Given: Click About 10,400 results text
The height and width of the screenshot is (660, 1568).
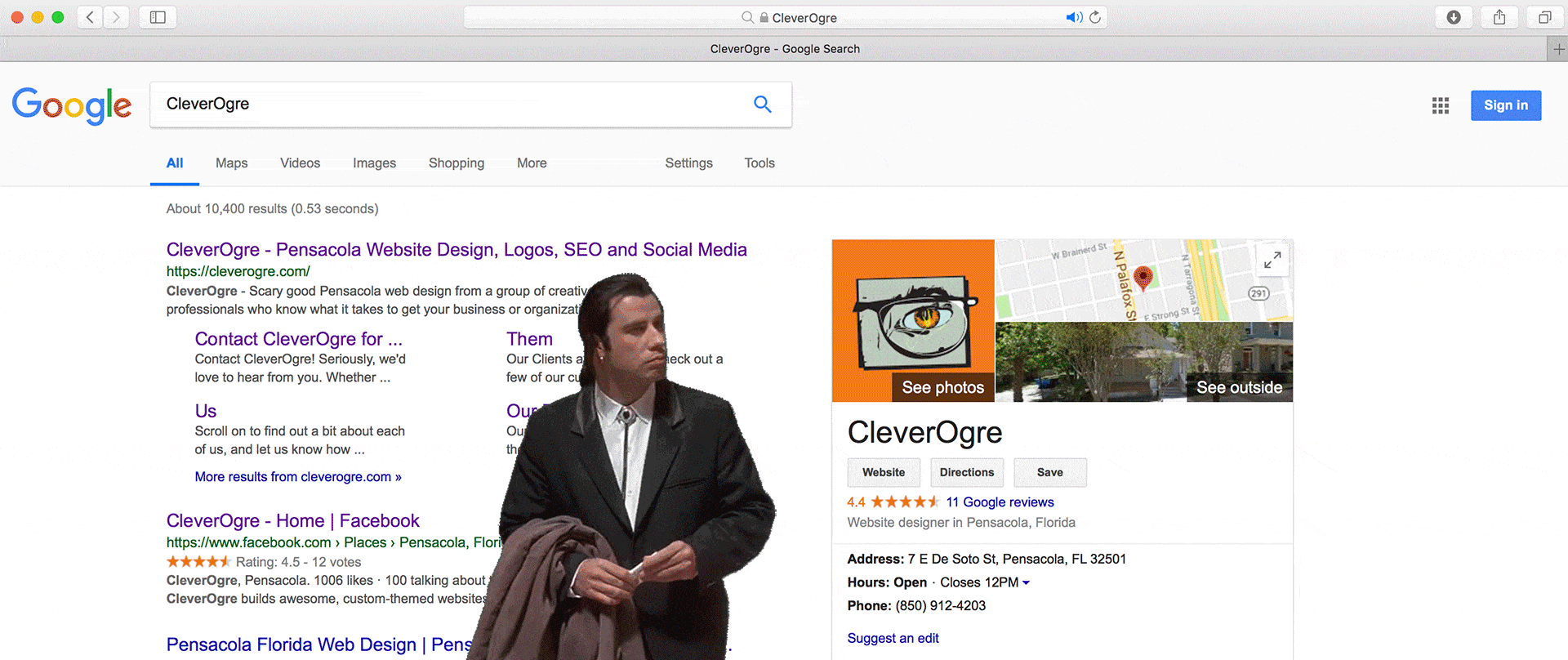Looking at the screenshot, I should [272, 209].
